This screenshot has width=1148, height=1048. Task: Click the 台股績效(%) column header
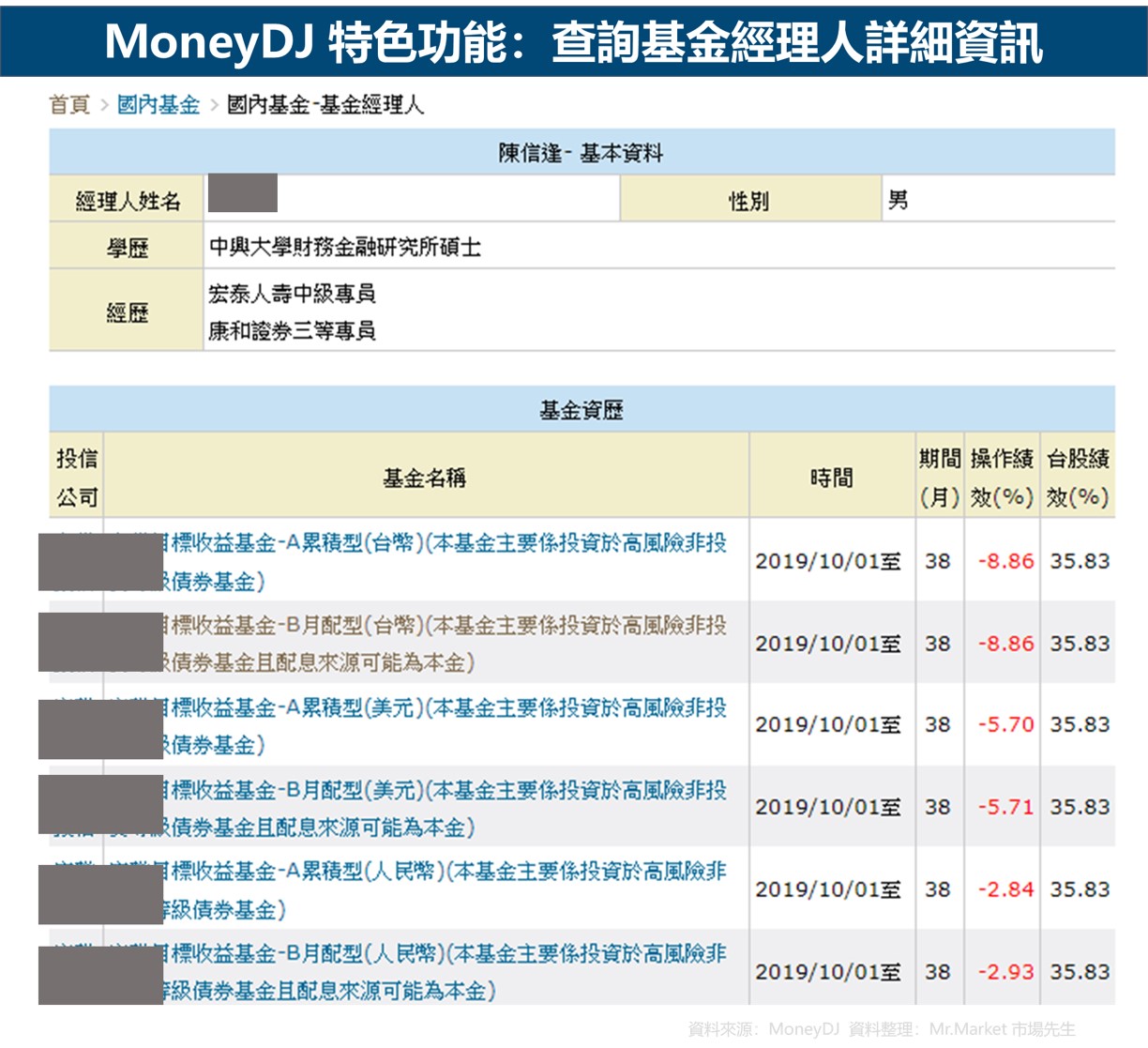(x=1078, y=477)
